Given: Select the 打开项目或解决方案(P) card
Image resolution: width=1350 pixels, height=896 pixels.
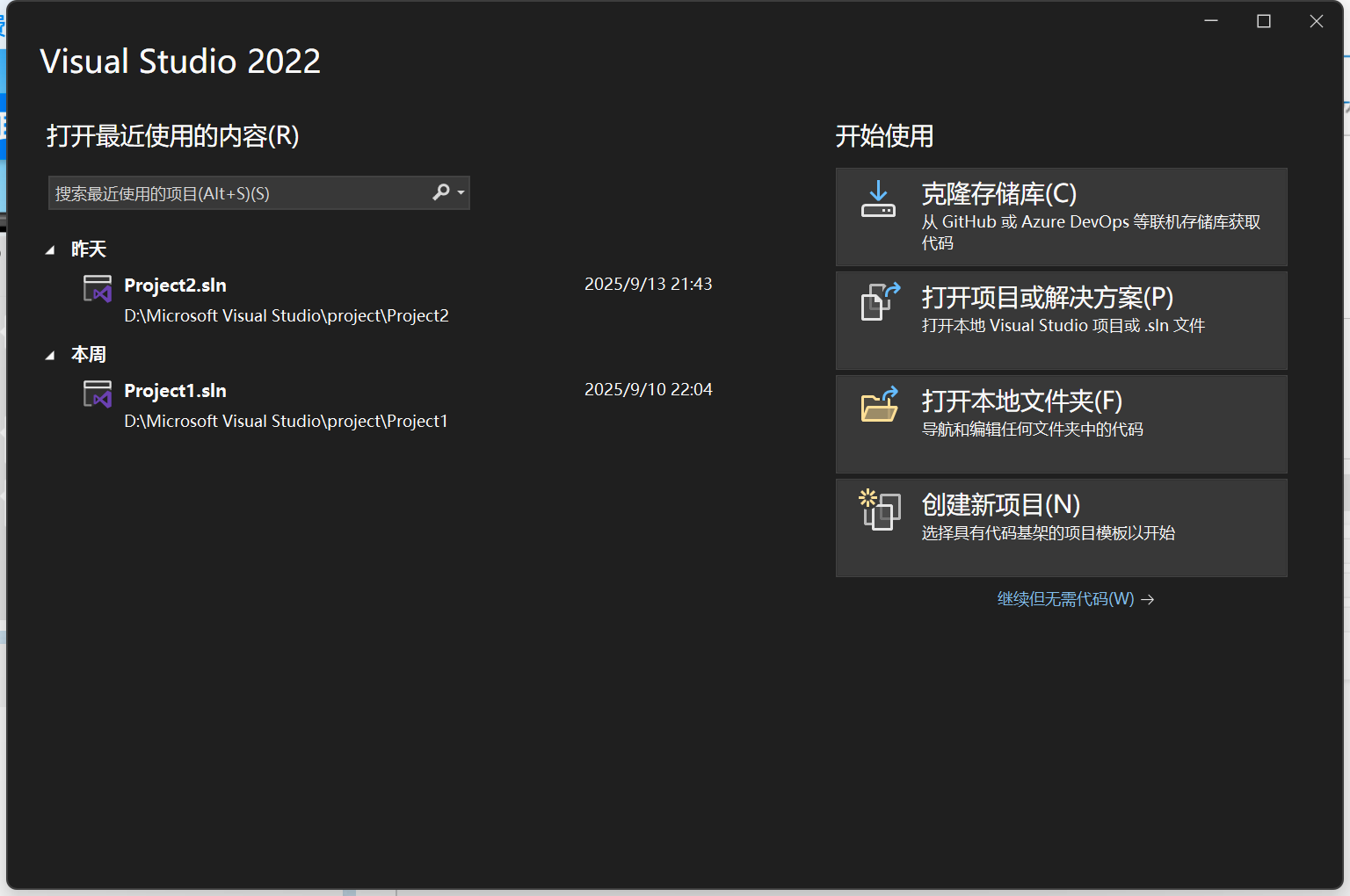Looking at the screenshot, I should point(1061,321).
